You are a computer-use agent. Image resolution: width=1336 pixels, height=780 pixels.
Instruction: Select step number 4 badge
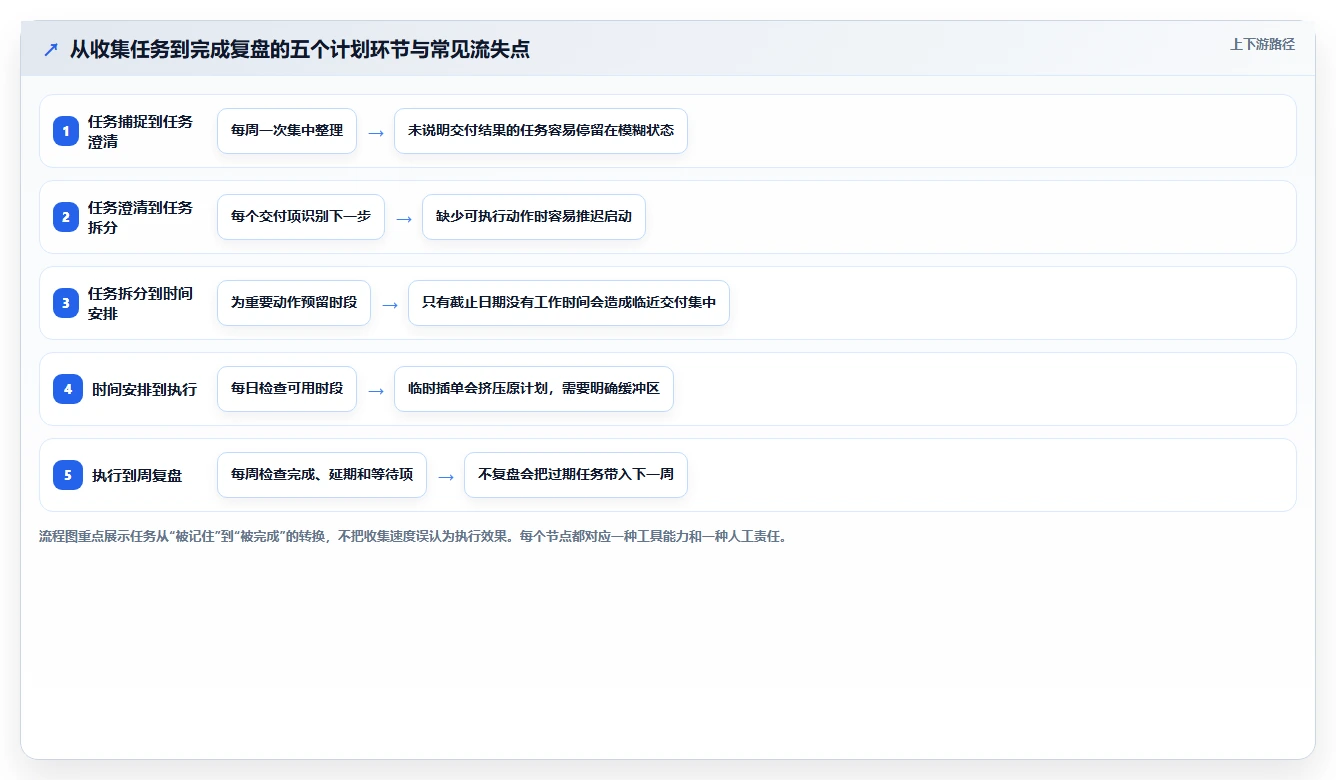tap(67, 389)
